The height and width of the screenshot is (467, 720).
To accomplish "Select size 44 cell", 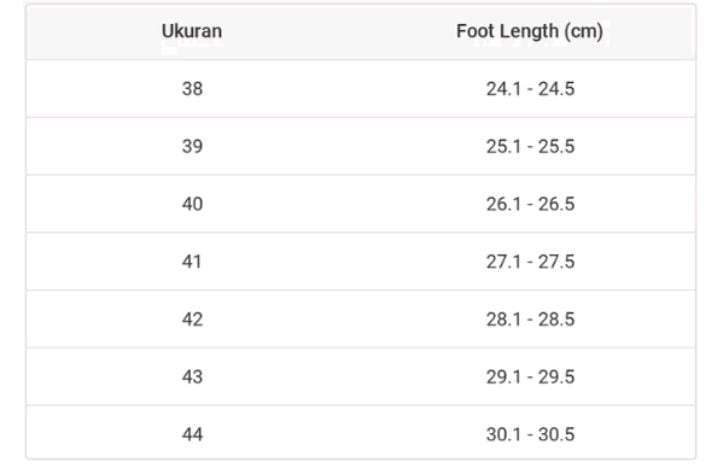I will coord(192,434).
